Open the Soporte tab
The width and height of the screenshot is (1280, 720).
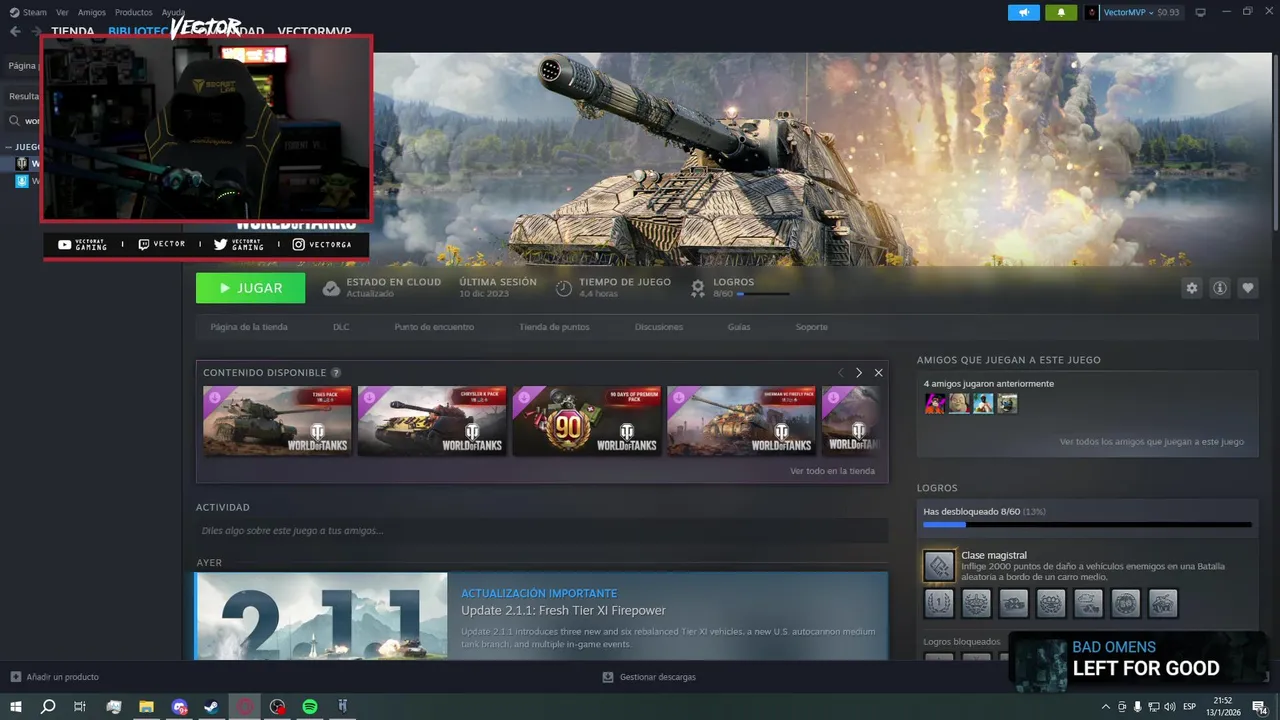(x=811, y=327)
